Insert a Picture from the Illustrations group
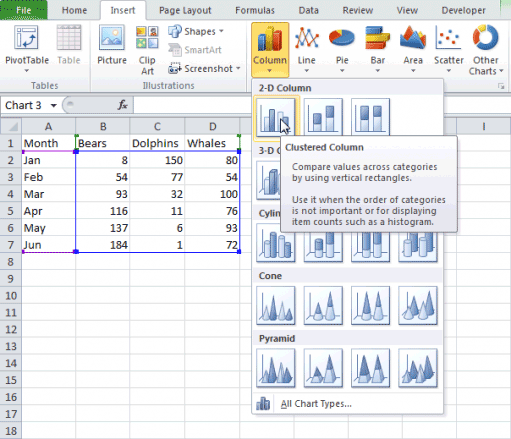Image resolution: width=511 pixels, height=439 pixels. [112, 45]
